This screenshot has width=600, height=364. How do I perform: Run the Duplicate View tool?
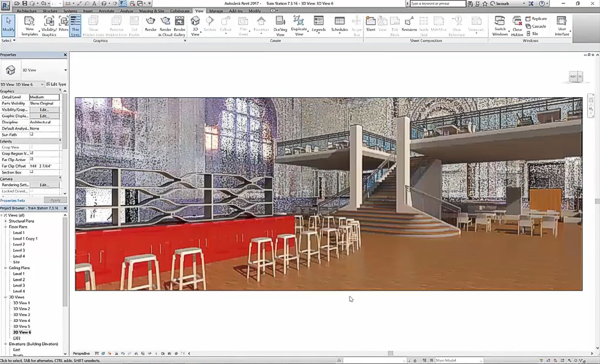pyautogui.click(x=299, y=26)
